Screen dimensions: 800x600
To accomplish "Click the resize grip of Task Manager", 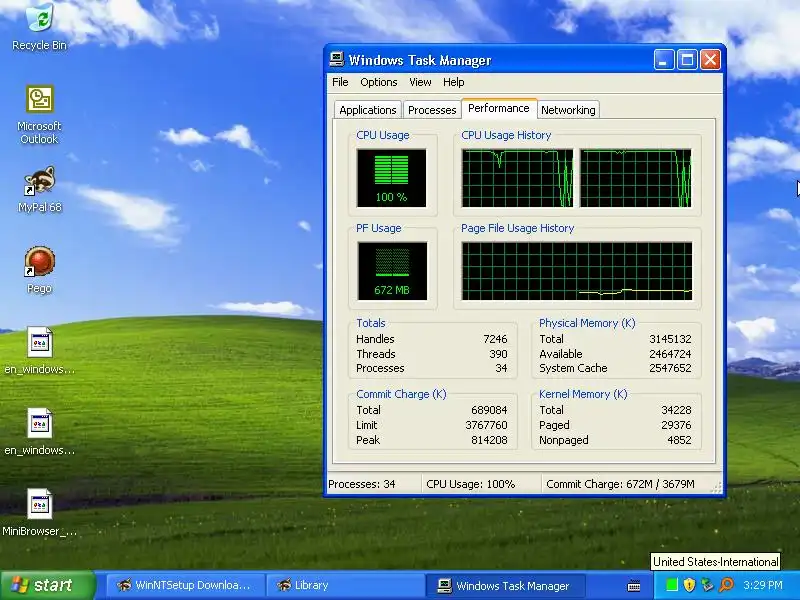I will [717, 488].
